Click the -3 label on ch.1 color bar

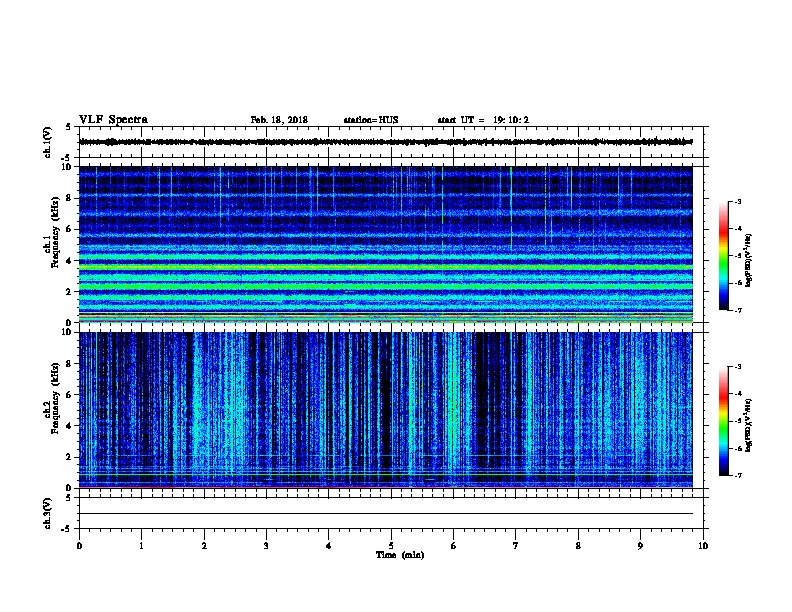(738, 201)
